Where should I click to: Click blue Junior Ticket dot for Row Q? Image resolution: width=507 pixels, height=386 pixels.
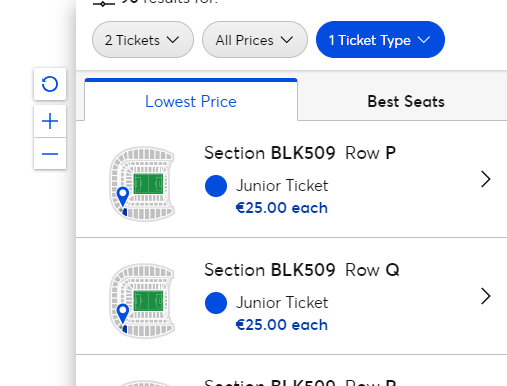[216, 303]
